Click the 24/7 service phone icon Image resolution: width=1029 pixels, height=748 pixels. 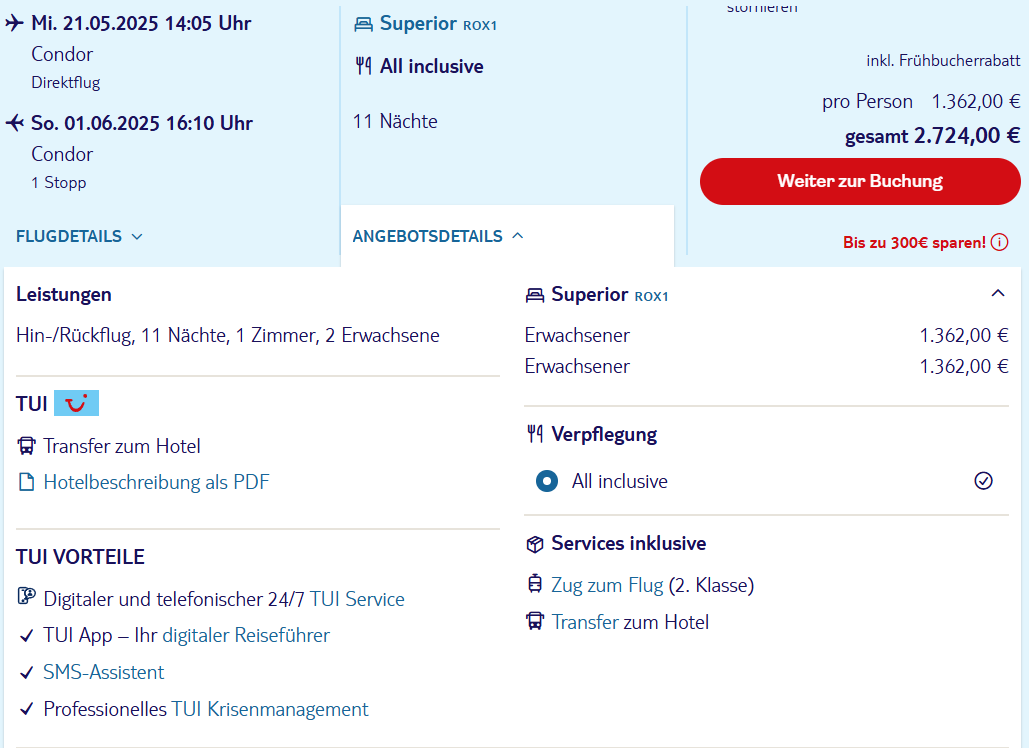pyautogui.click(x=27, y=598)
